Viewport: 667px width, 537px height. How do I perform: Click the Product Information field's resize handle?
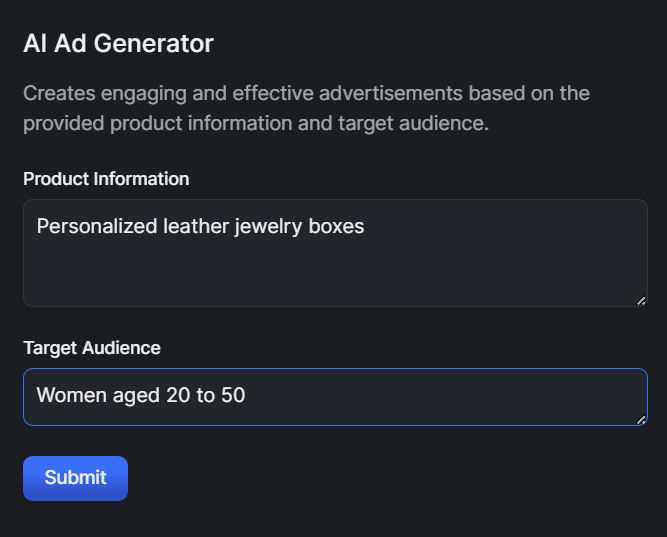tap(641, 300)
